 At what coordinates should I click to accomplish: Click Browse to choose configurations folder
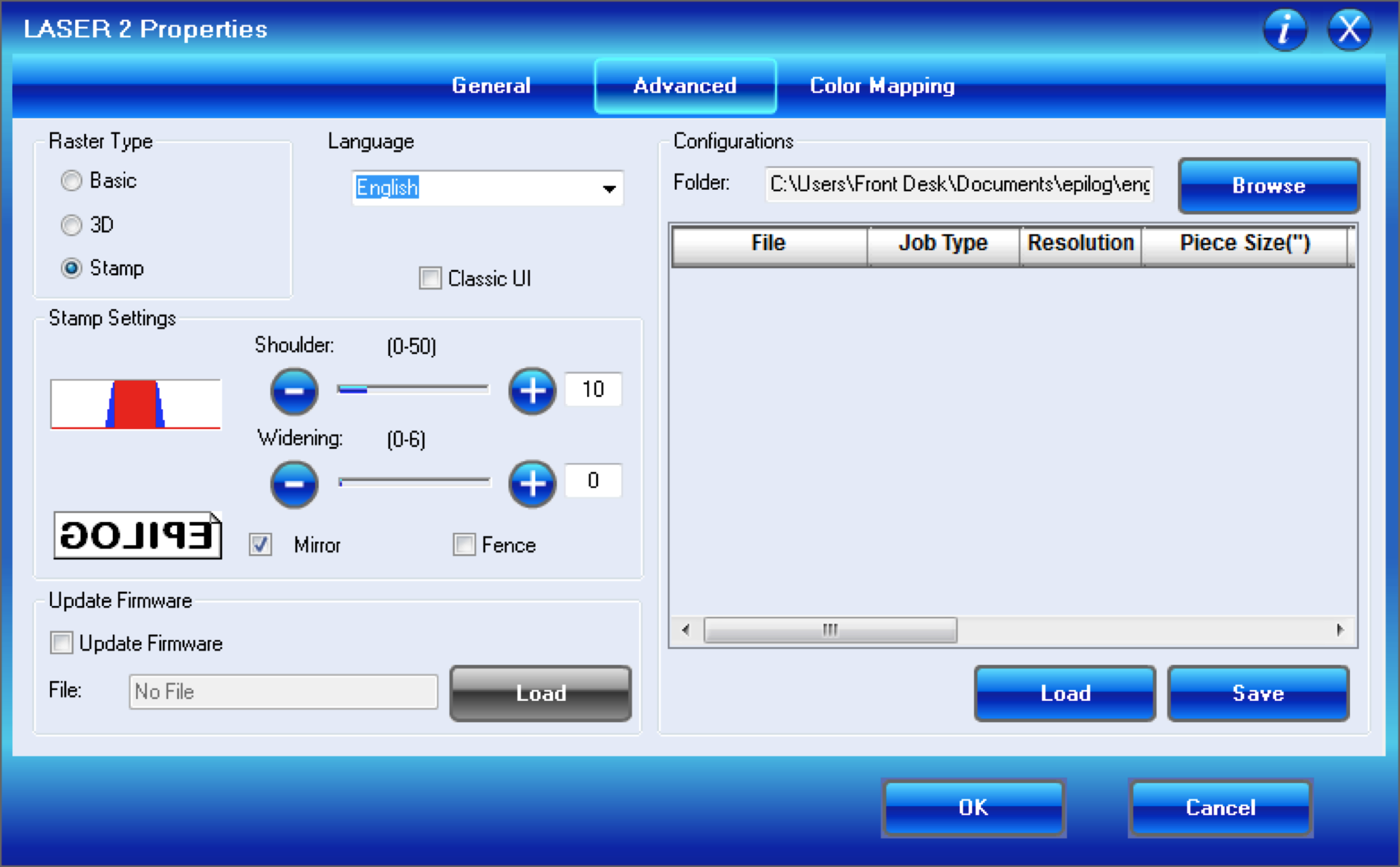pos(1269,186)
